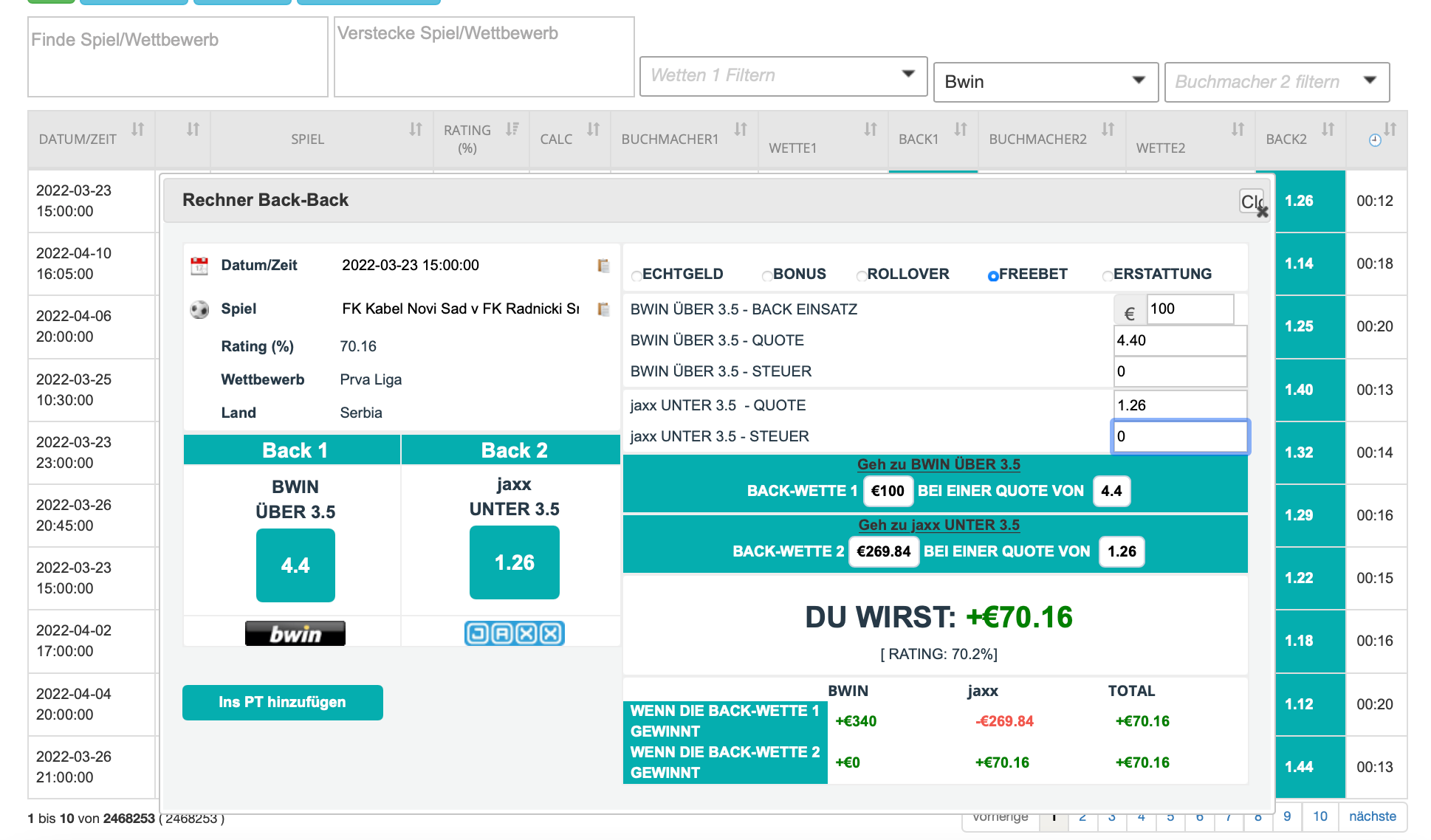
Task: Open the Buchmacher 2 filtern dropdown
Action: [x=1277, y=82]
